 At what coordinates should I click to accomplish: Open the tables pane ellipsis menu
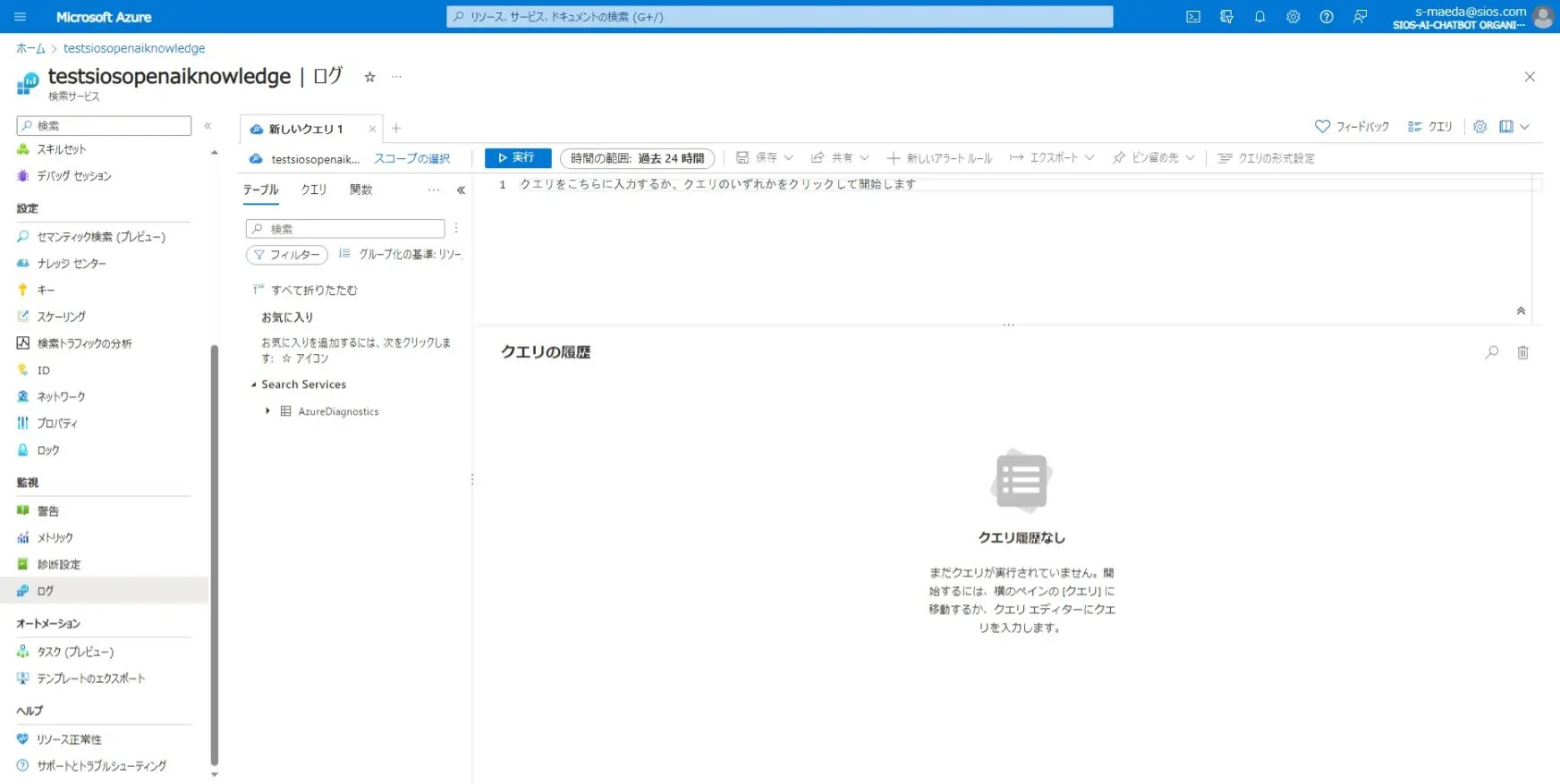[434, 190]
